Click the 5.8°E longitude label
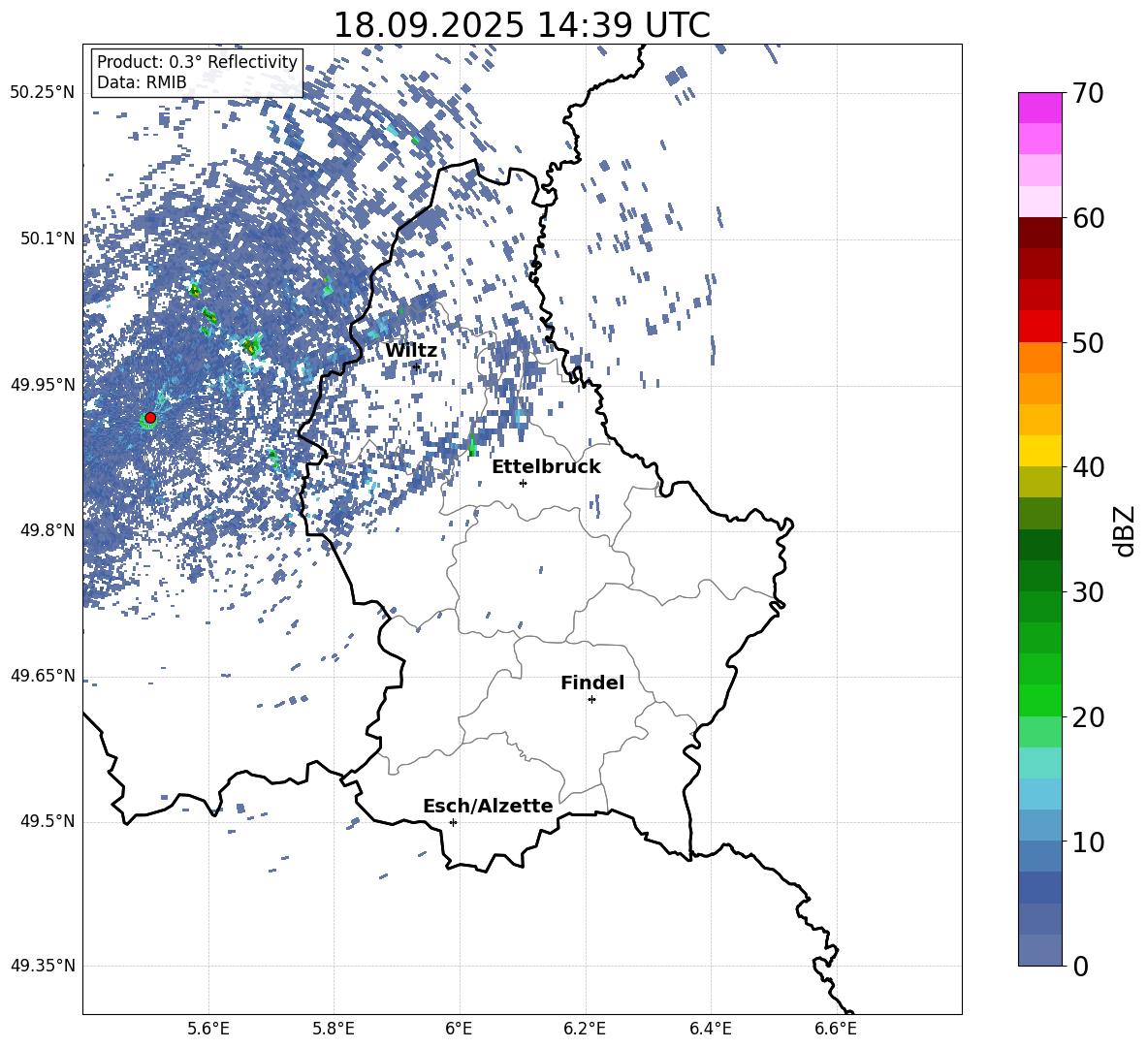This screenshot has height=1048, width=1148. pyautogui.click(x=334, y=1029)
